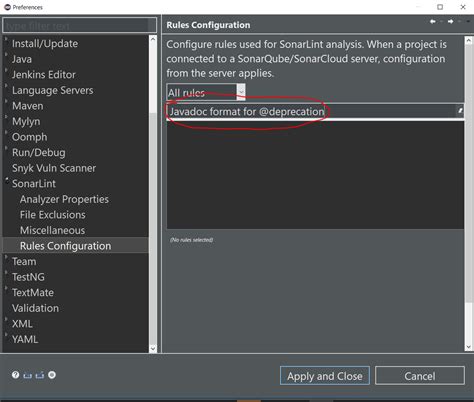Click the import preferences icon
The image size is (474, 402).
28,375
